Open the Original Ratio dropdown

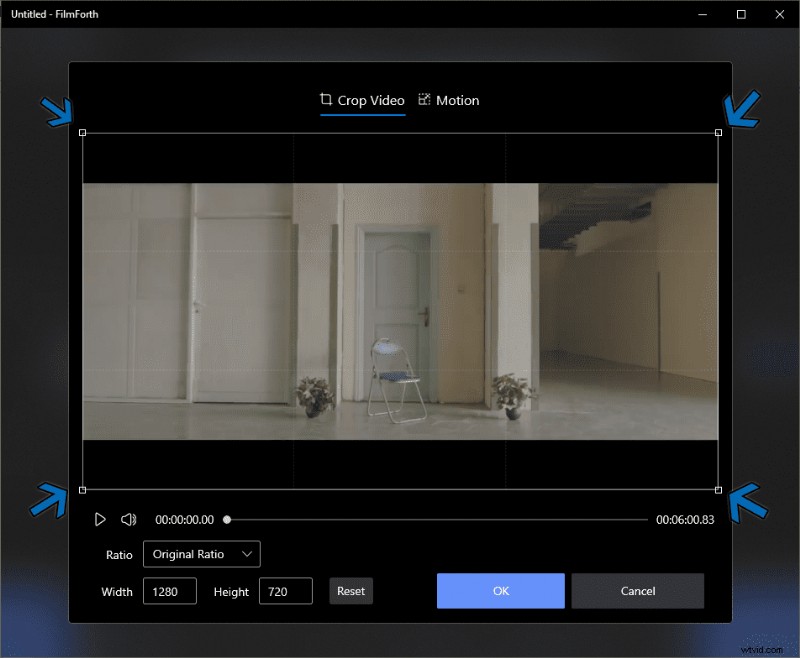coord(200,554)
